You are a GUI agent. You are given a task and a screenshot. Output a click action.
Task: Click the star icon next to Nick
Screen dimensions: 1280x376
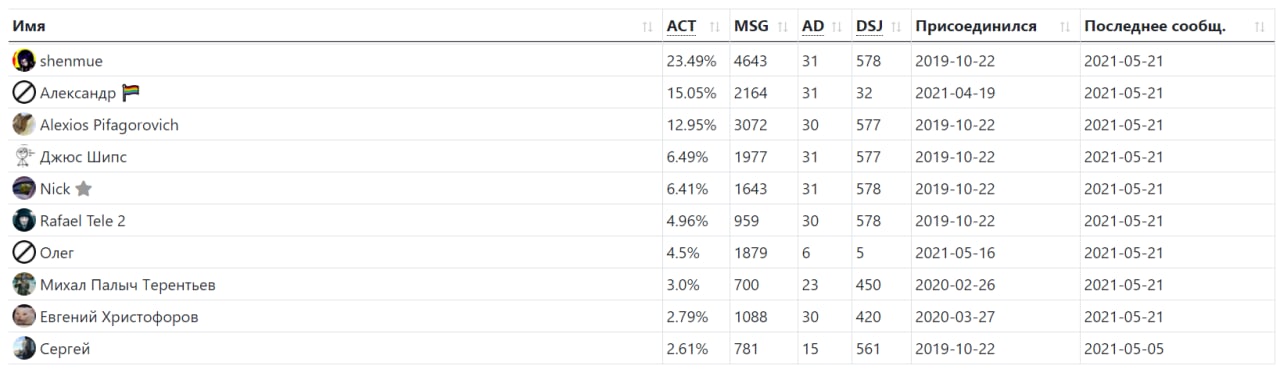84,189
